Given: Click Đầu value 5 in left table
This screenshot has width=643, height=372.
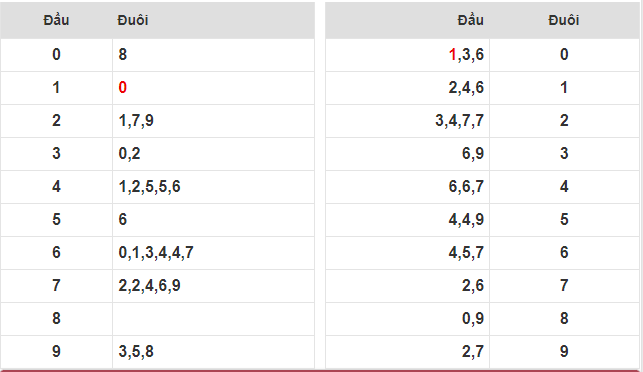Looking at the screenshot, I should pos(57,219).
